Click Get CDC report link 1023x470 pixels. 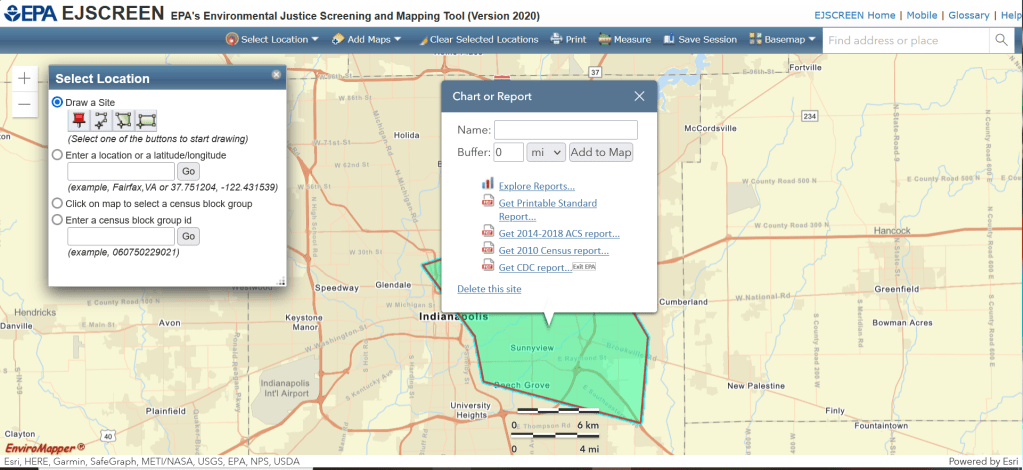[536, 268]
